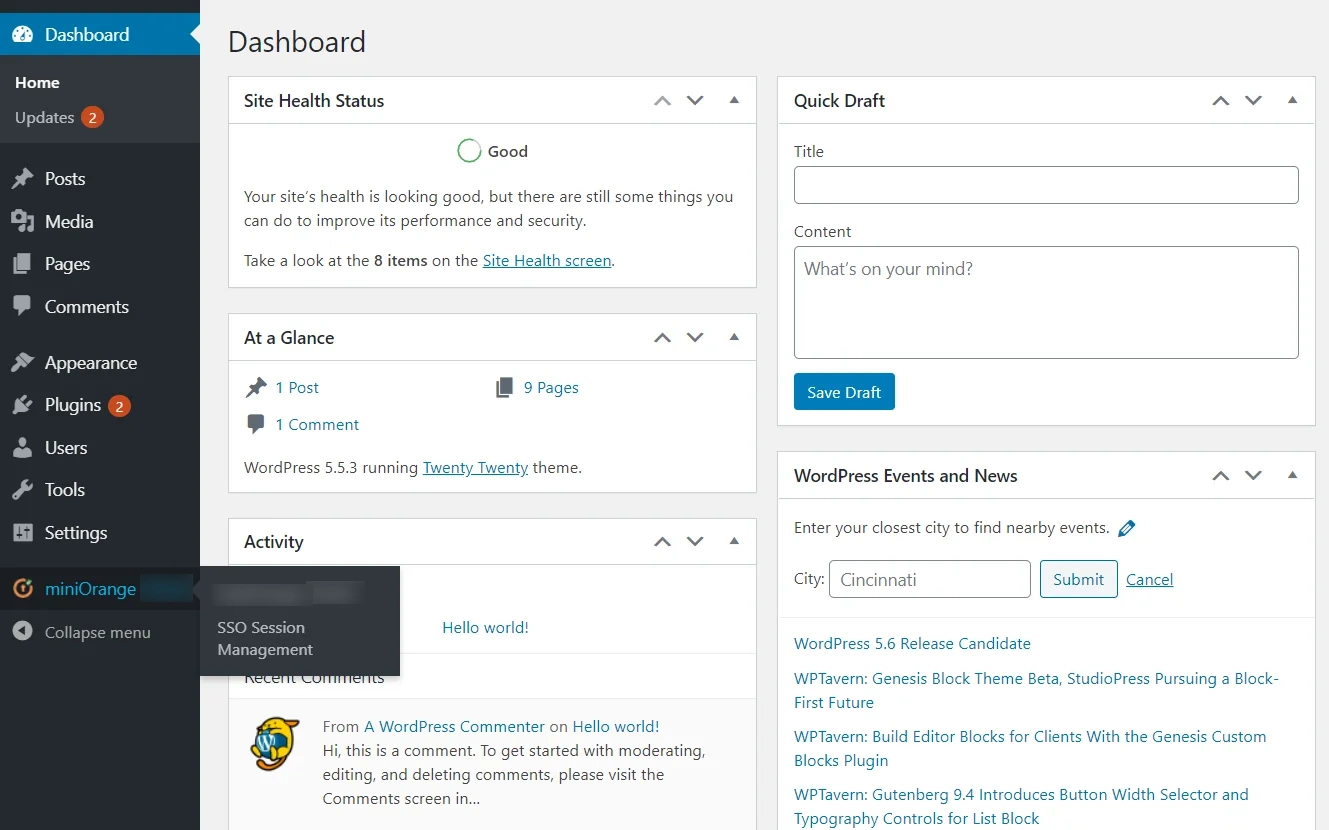Open the Home submenu item

tap(37, 83)
